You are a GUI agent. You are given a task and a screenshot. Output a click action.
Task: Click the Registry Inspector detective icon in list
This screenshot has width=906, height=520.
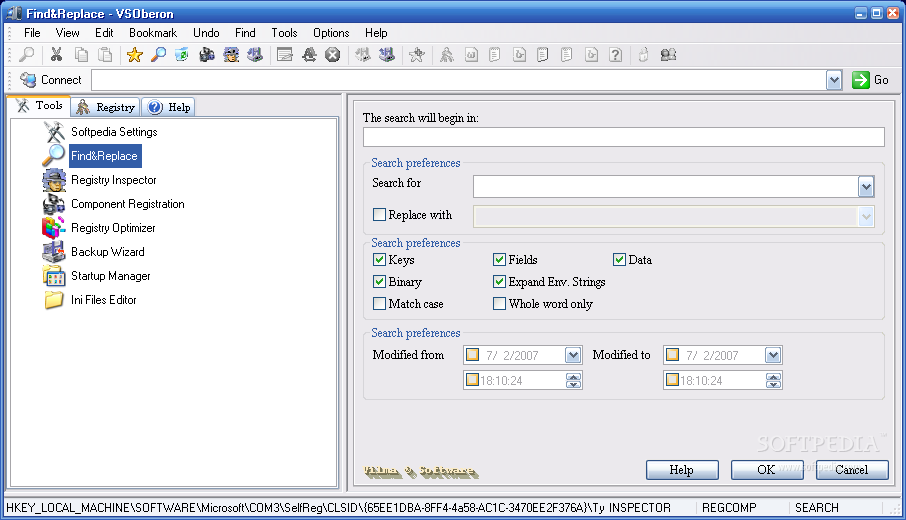click(54, 180)
